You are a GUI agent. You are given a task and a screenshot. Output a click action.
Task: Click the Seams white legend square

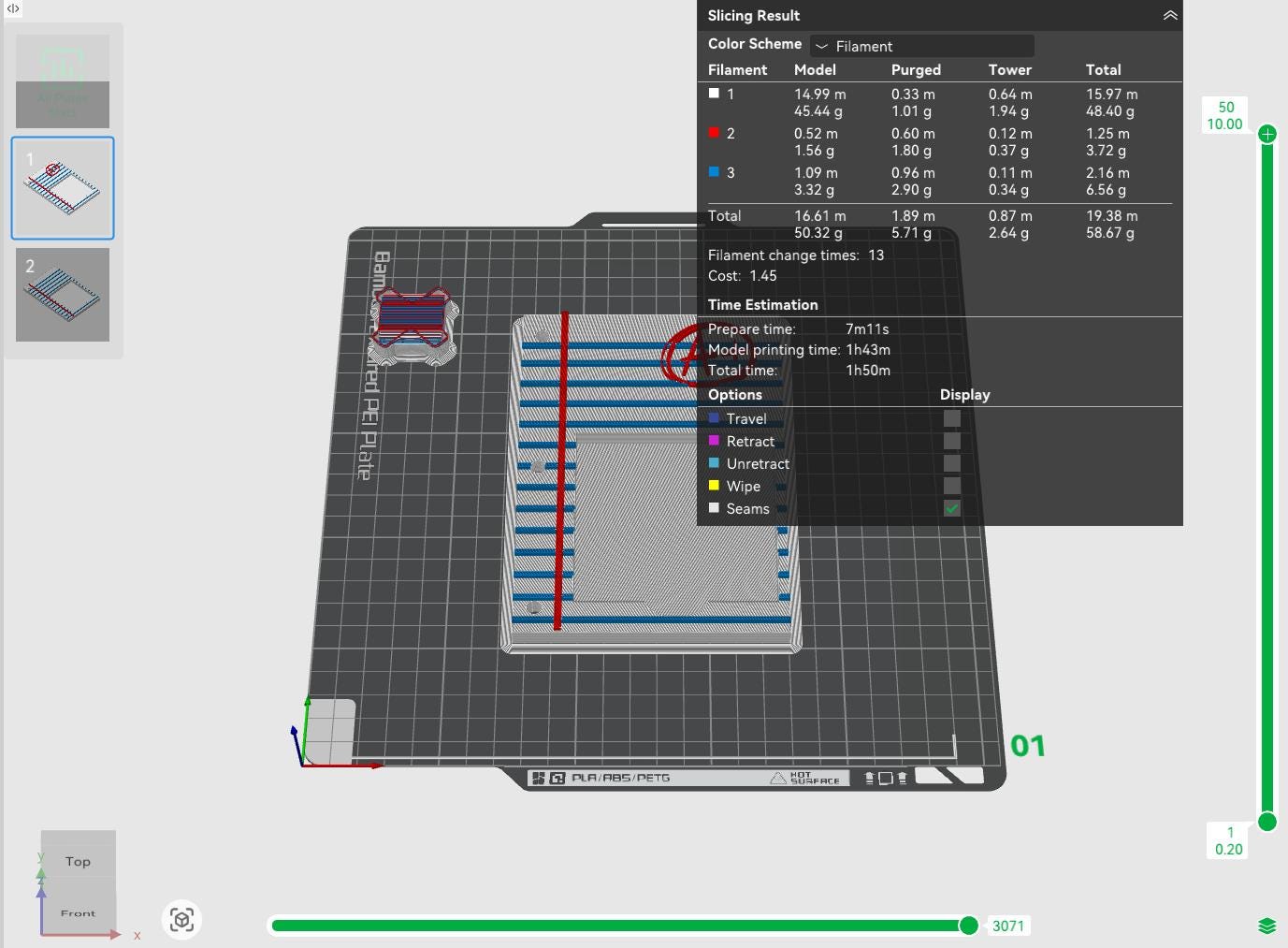(715, 508)
